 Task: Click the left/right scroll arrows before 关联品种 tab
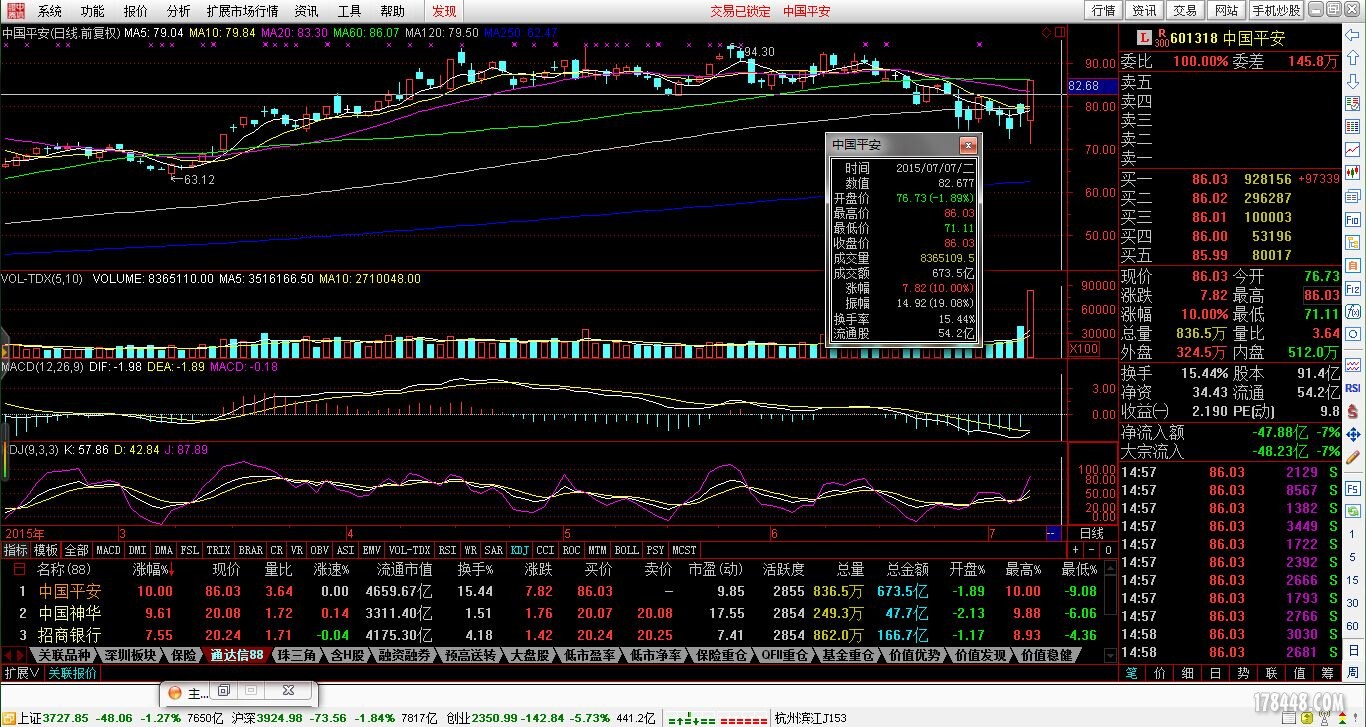tap(16, 655)
